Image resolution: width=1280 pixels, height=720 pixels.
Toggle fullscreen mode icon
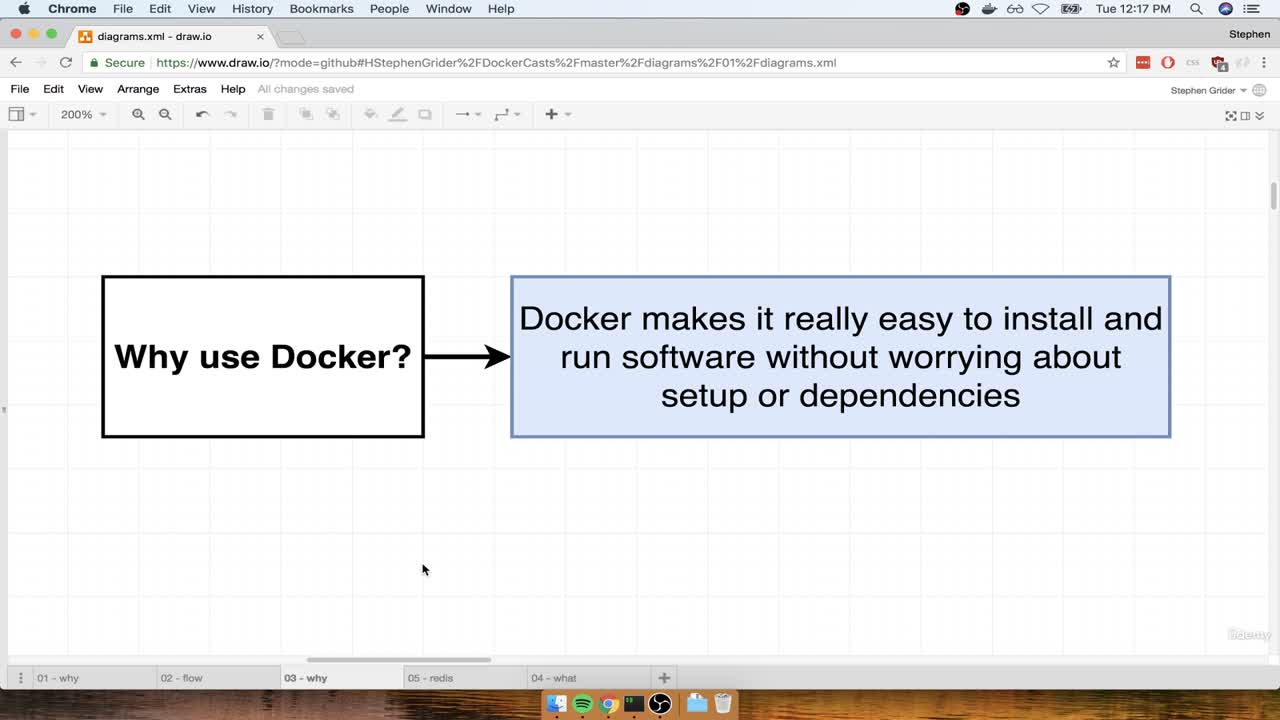(1231, 116)
